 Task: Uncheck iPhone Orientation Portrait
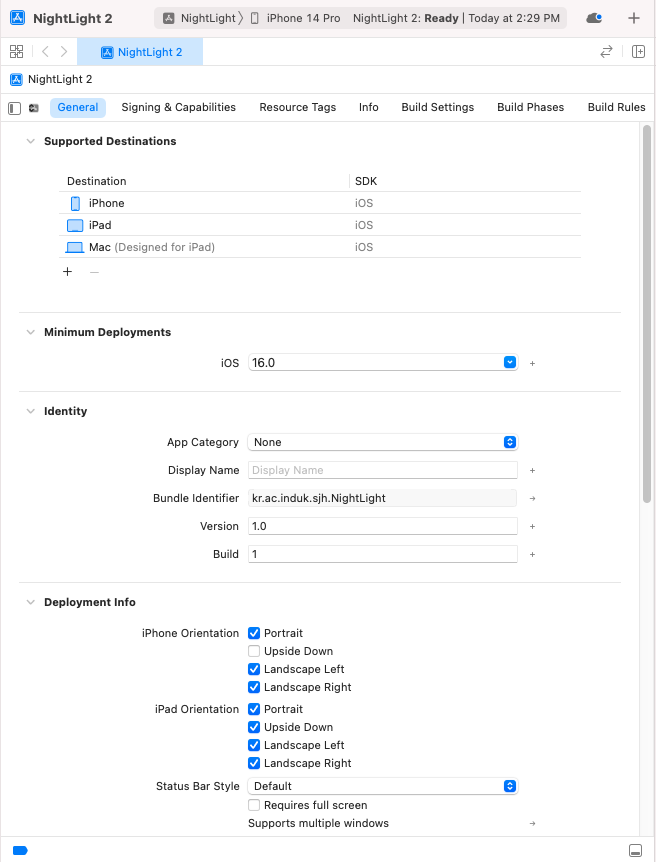coord(254,633)
